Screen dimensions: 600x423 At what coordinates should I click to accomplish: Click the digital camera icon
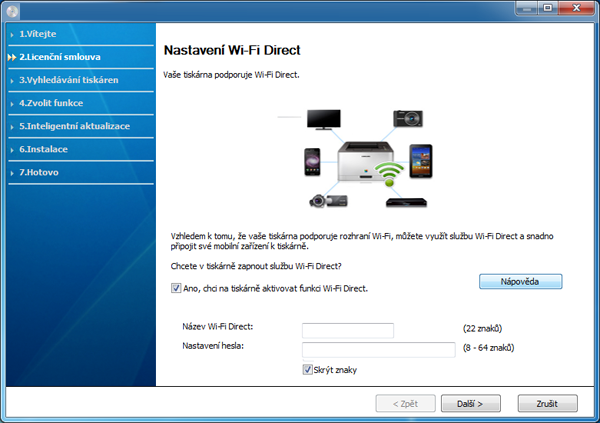coord(410,117)
